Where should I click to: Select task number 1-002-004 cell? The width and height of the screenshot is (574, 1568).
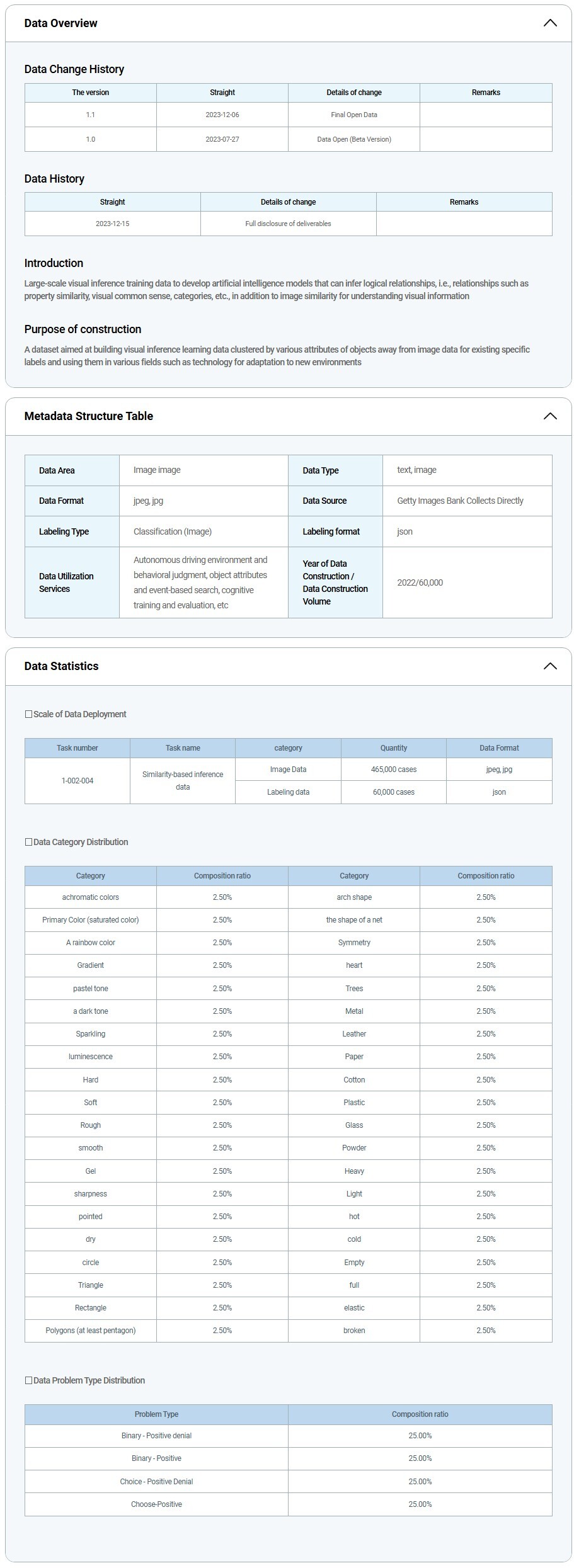point(77,781)
